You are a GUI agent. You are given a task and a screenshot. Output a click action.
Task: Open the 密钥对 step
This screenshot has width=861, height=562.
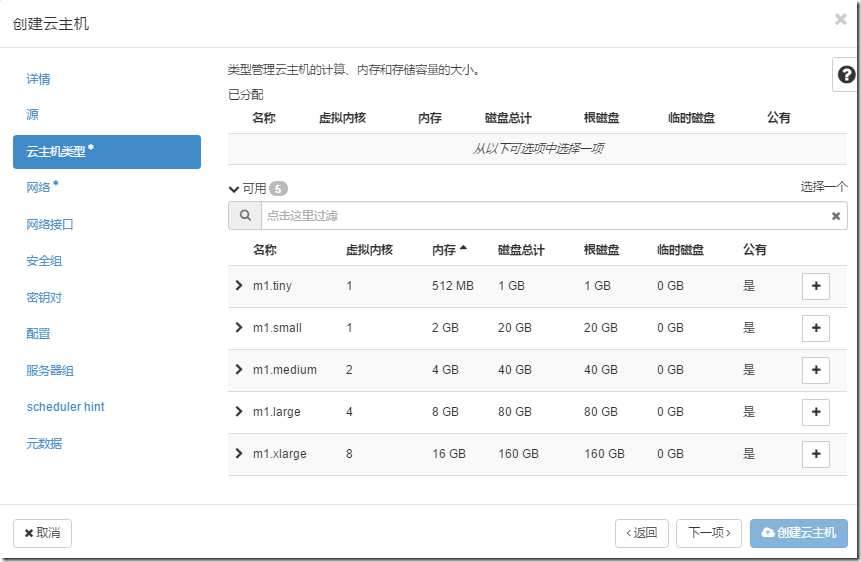click(x=44, y=297)
